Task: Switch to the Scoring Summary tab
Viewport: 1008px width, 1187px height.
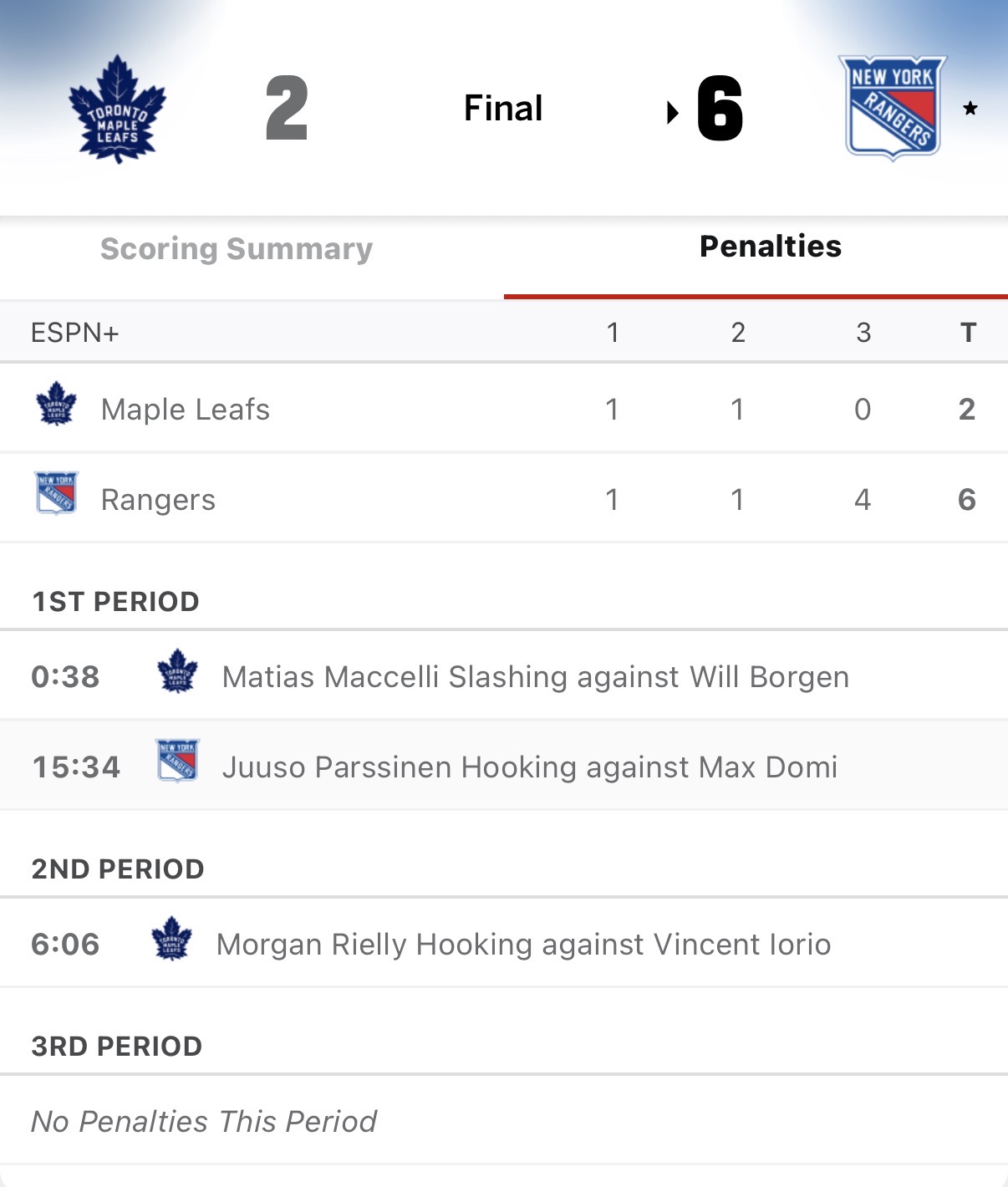Action: click(237, 249)
